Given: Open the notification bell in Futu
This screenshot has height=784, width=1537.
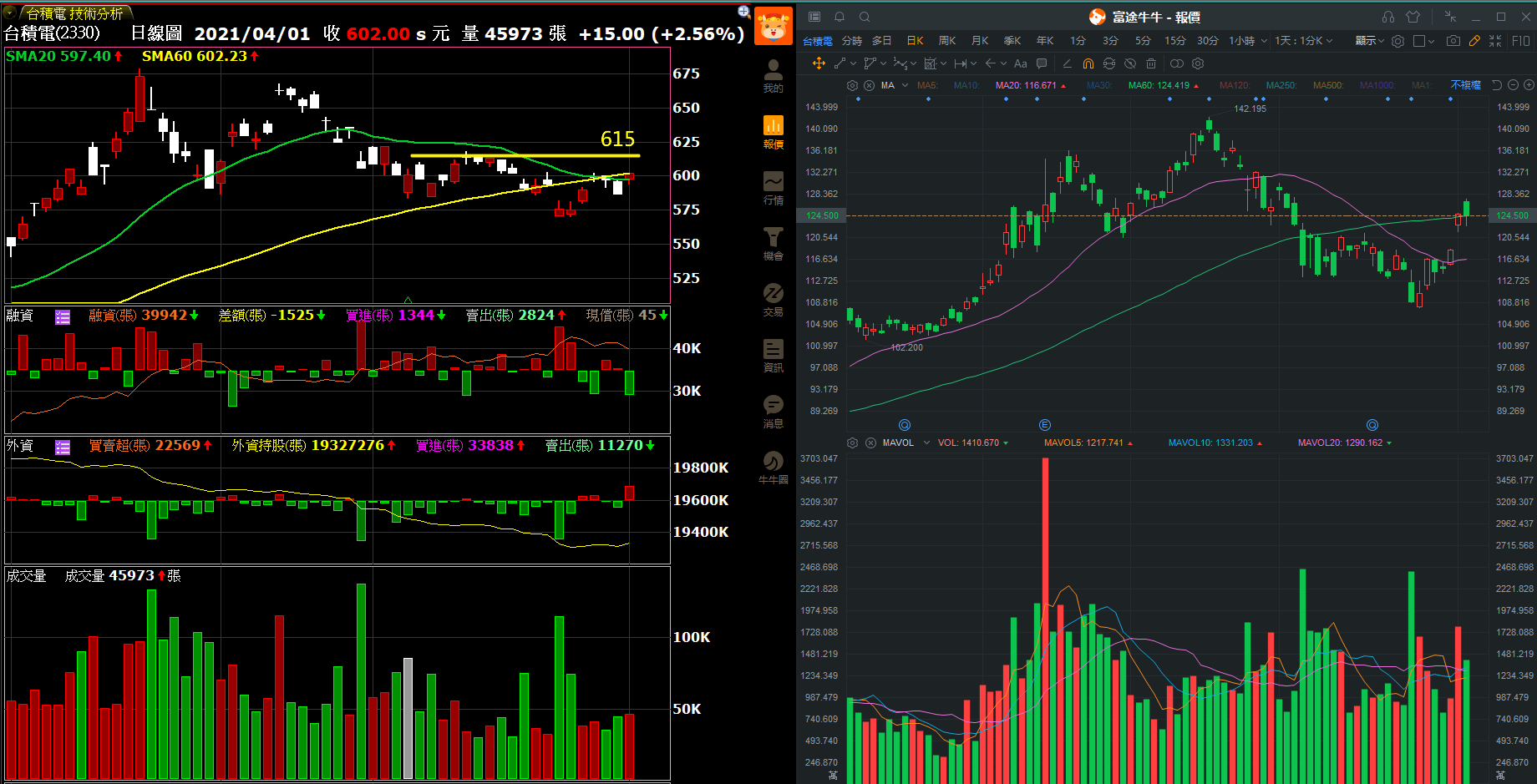Looking at the screenshot, I should tap(840, 17).
